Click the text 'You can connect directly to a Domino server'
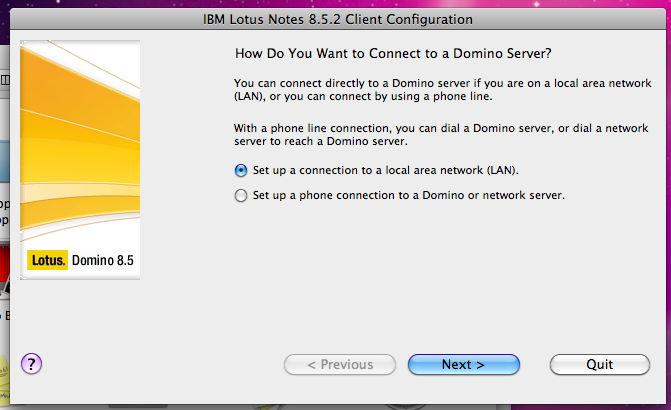This screenshot has height=410, width=671. click(352, 83)
